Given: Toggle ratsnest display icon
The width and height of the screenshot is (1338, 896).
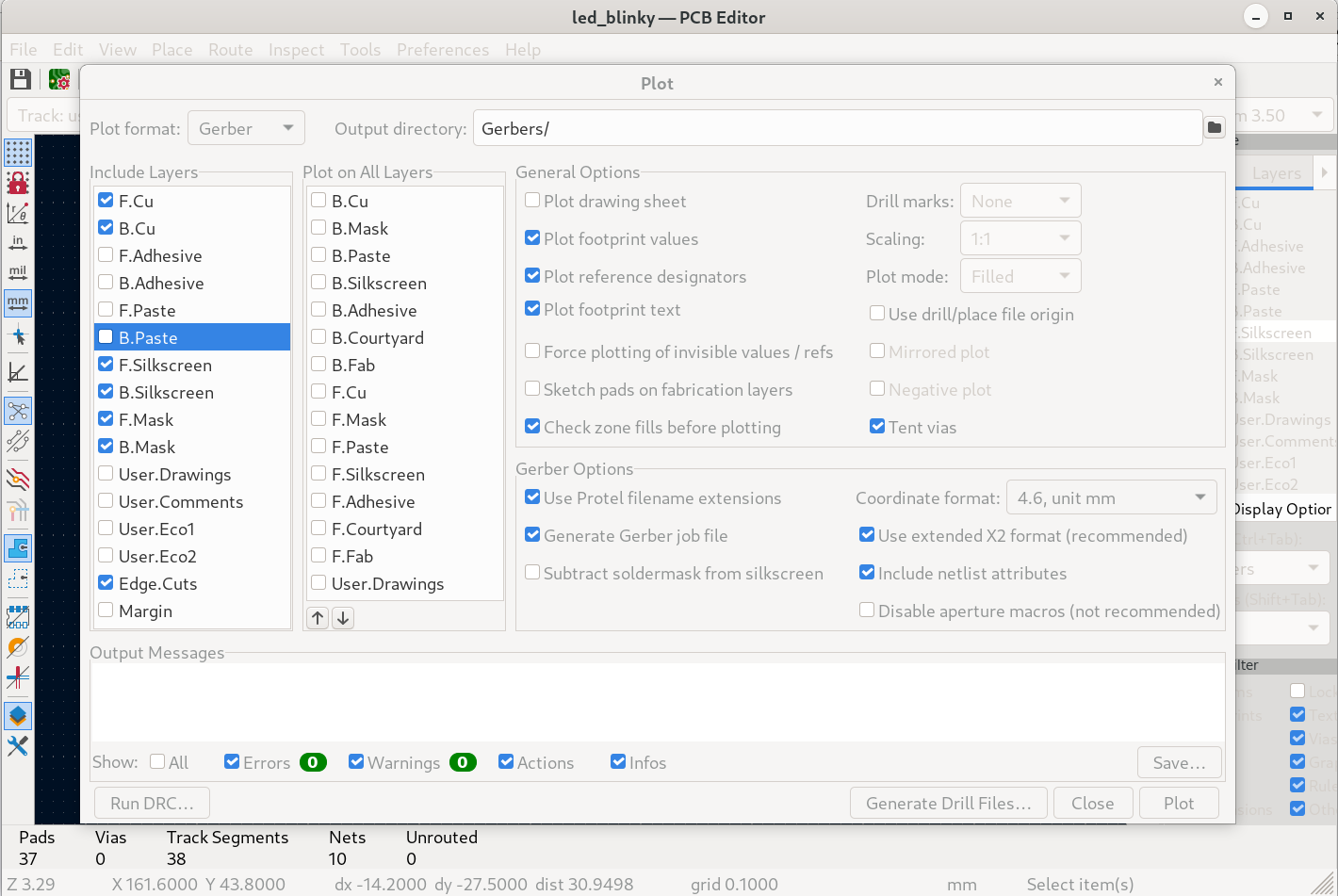Looking at the screenshot, I should pyautogui.click(x=18, y=411).
